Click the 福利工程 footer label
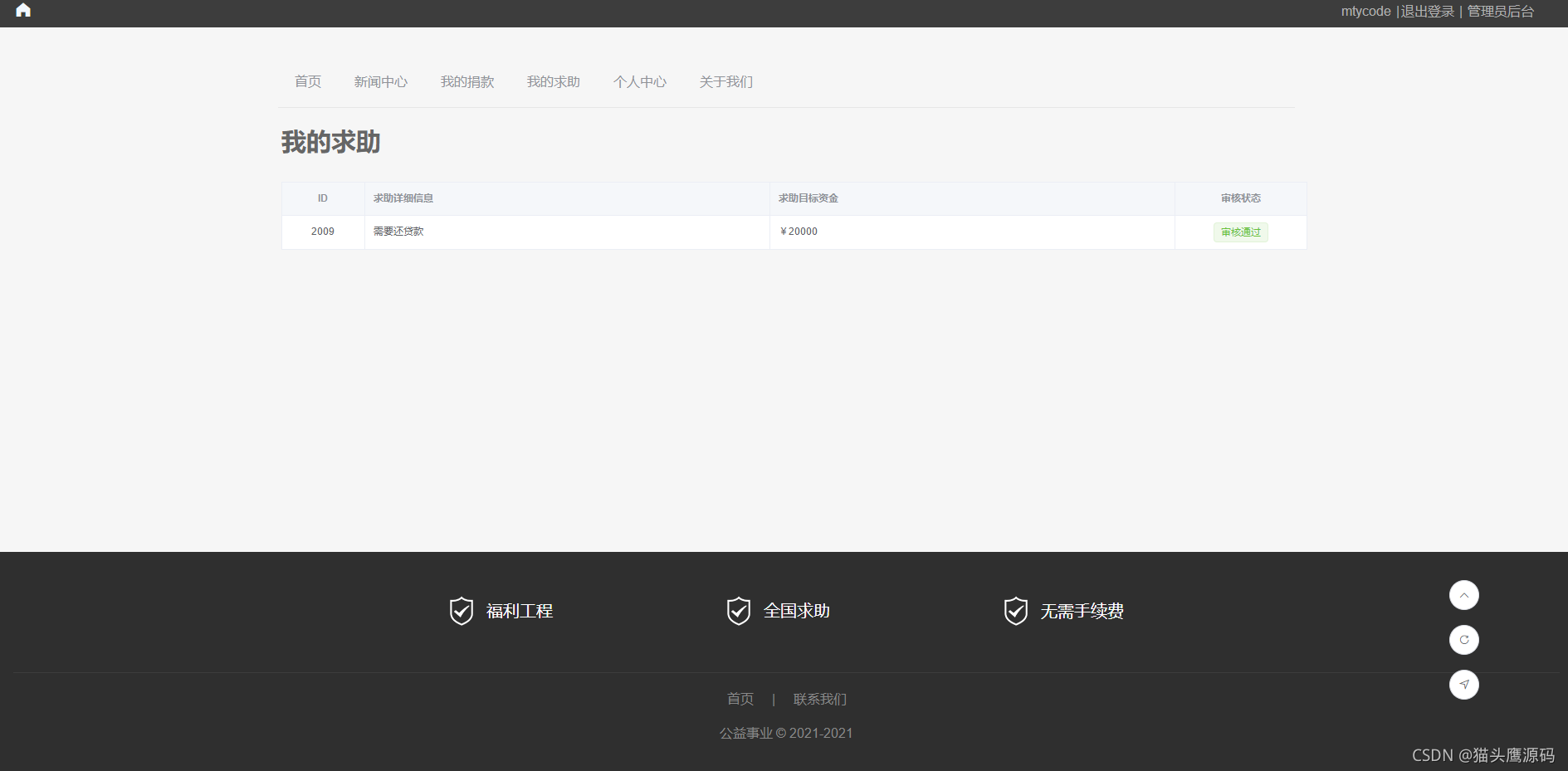 coord(520,611)
